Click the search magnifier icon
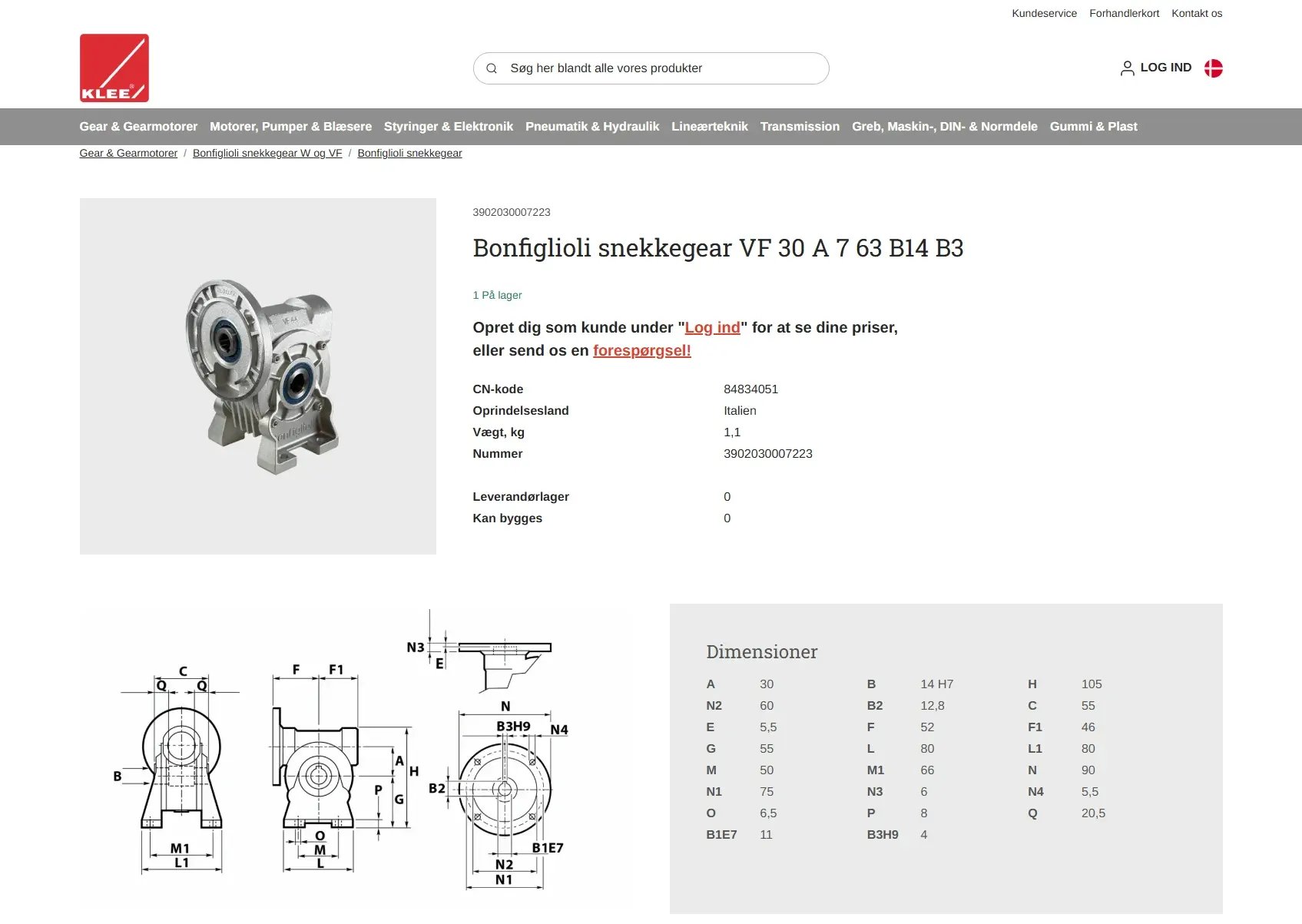This screenshot has height=924, width=1302. pos(492,68)
